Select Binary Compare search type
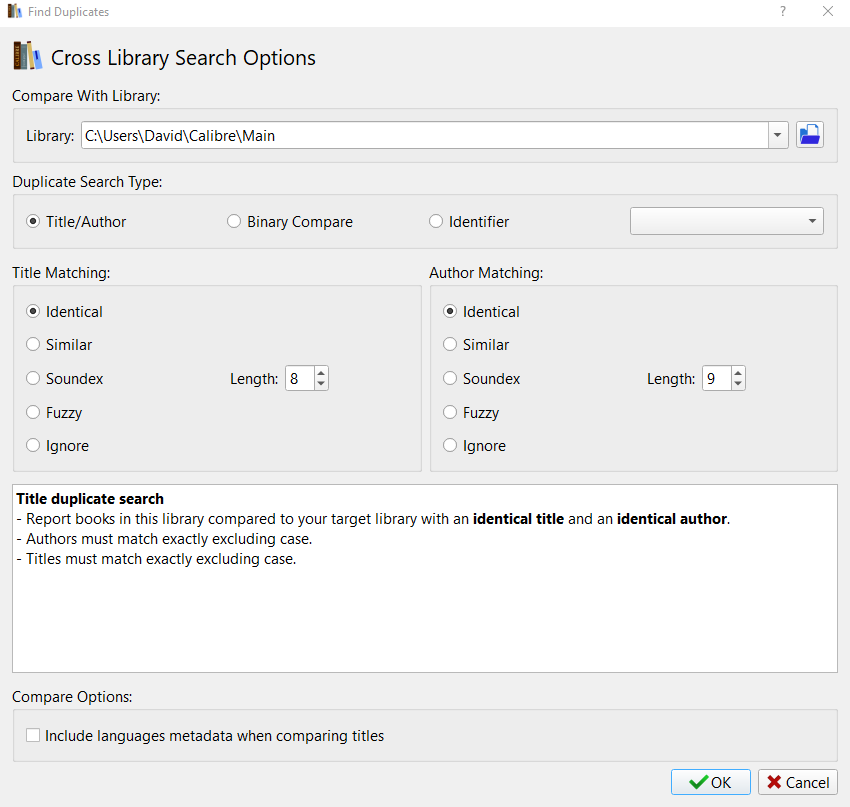 coord(234,222)
